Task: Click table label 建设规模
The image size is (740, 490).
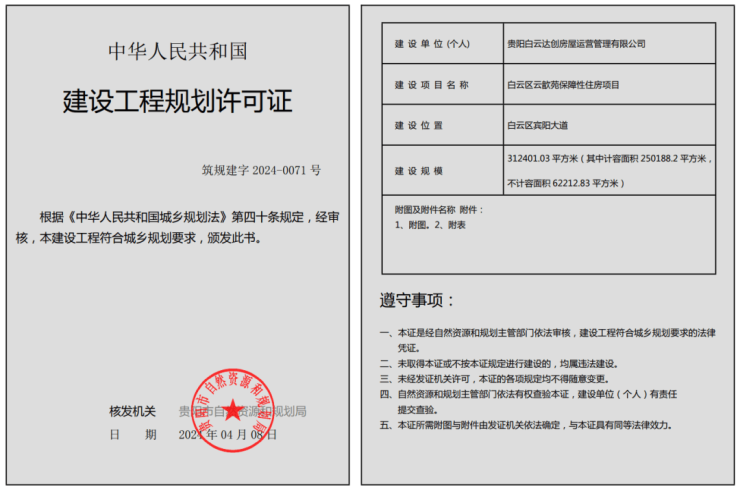Action: pos(419,171)
